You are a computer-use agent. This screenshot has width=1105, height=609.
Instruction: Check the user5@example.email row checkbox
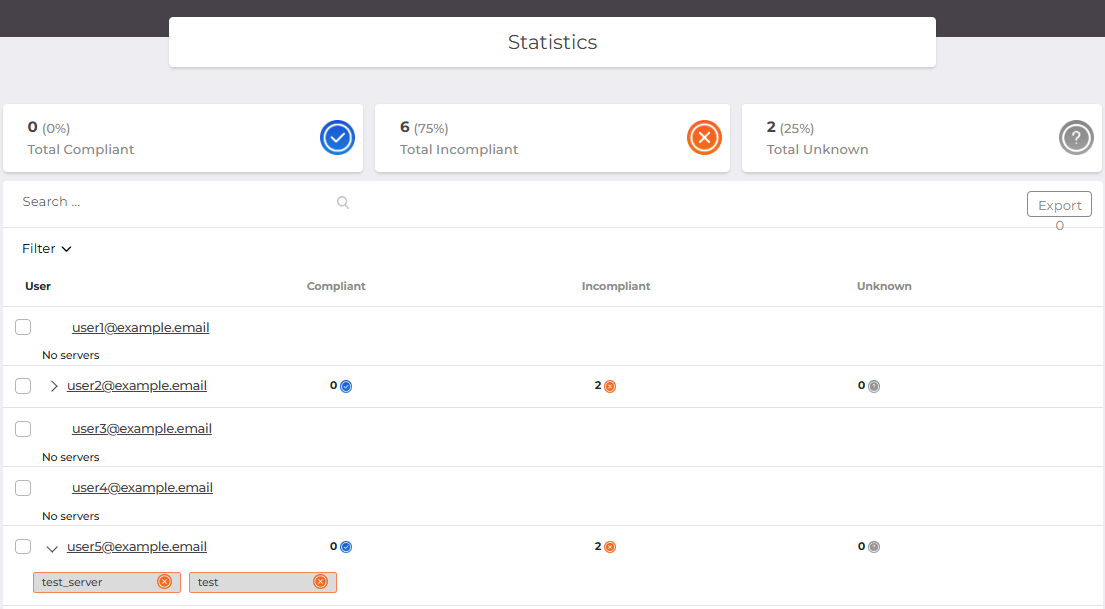click(23, 546)
